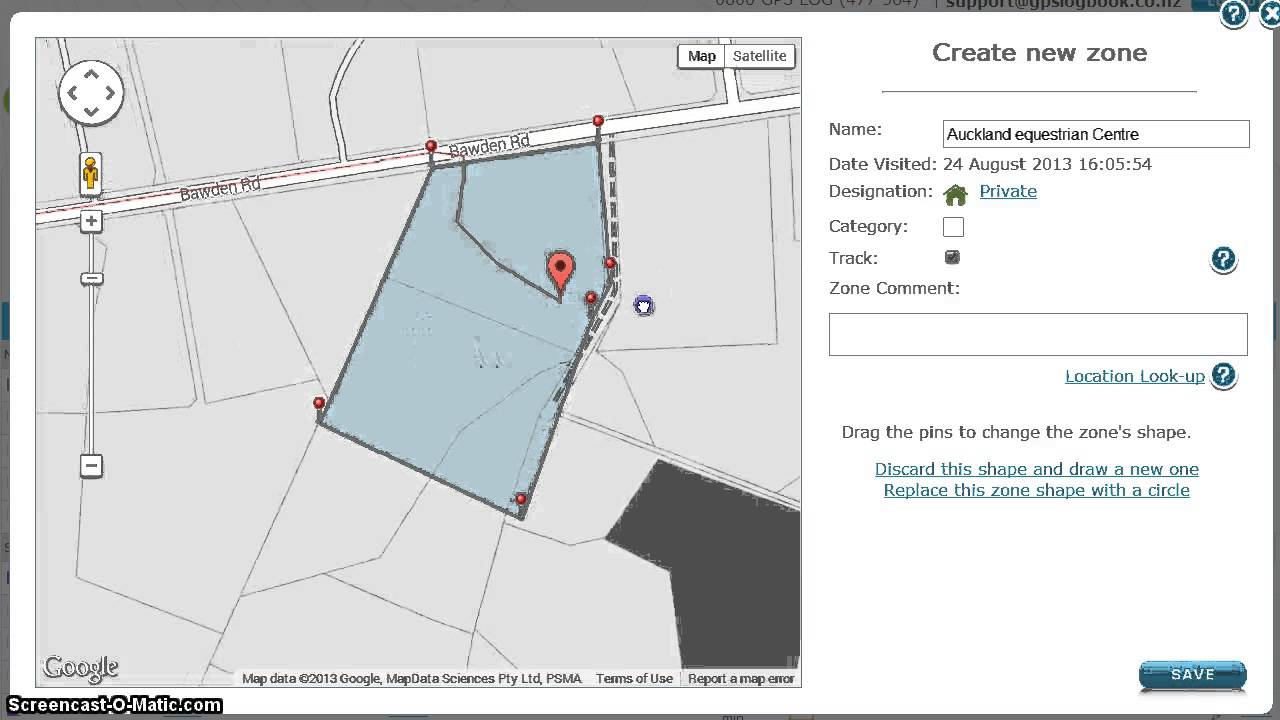The image size is (1280, 720).
Task: Select the upper right-edge zone pin
Action: [x=610, y=263]
